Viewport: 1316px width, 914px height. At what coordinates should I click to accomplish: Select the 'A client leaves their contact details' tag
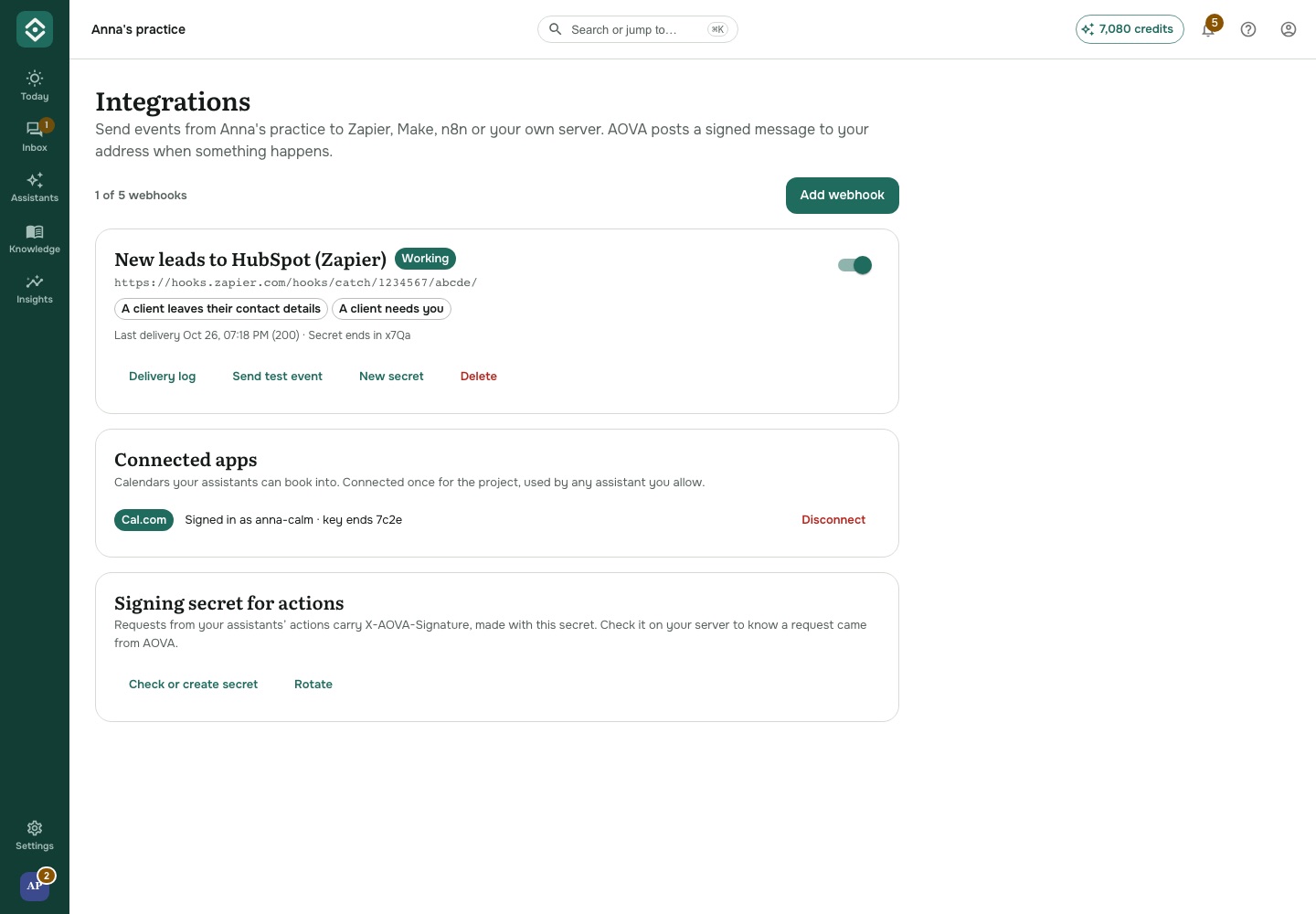pos(221,309)
